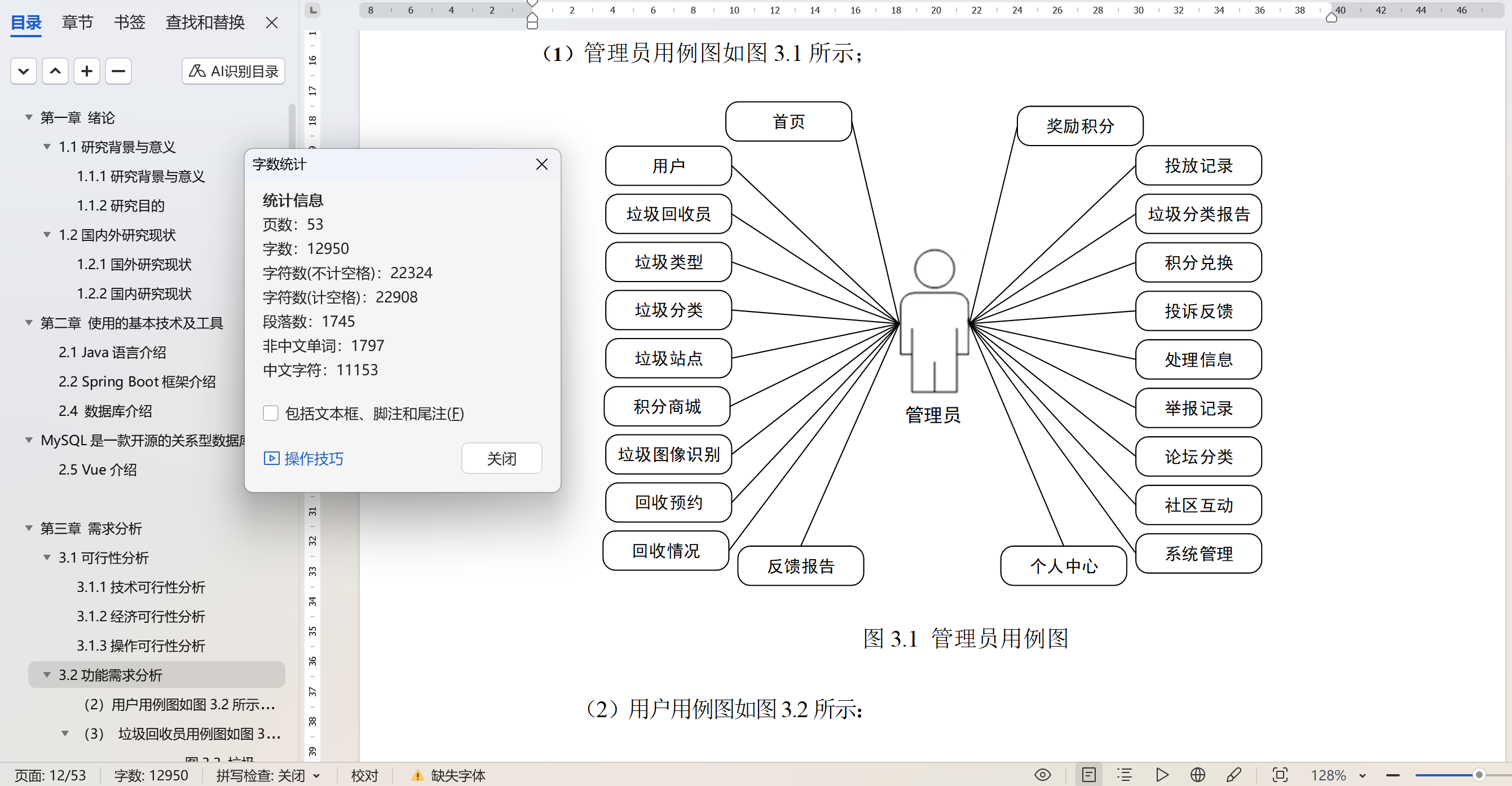The height and width of the screenshot is (786, 1512).
Task: Collapse the 第一章 绪论 tree node
Action: (x=29, y=117)
